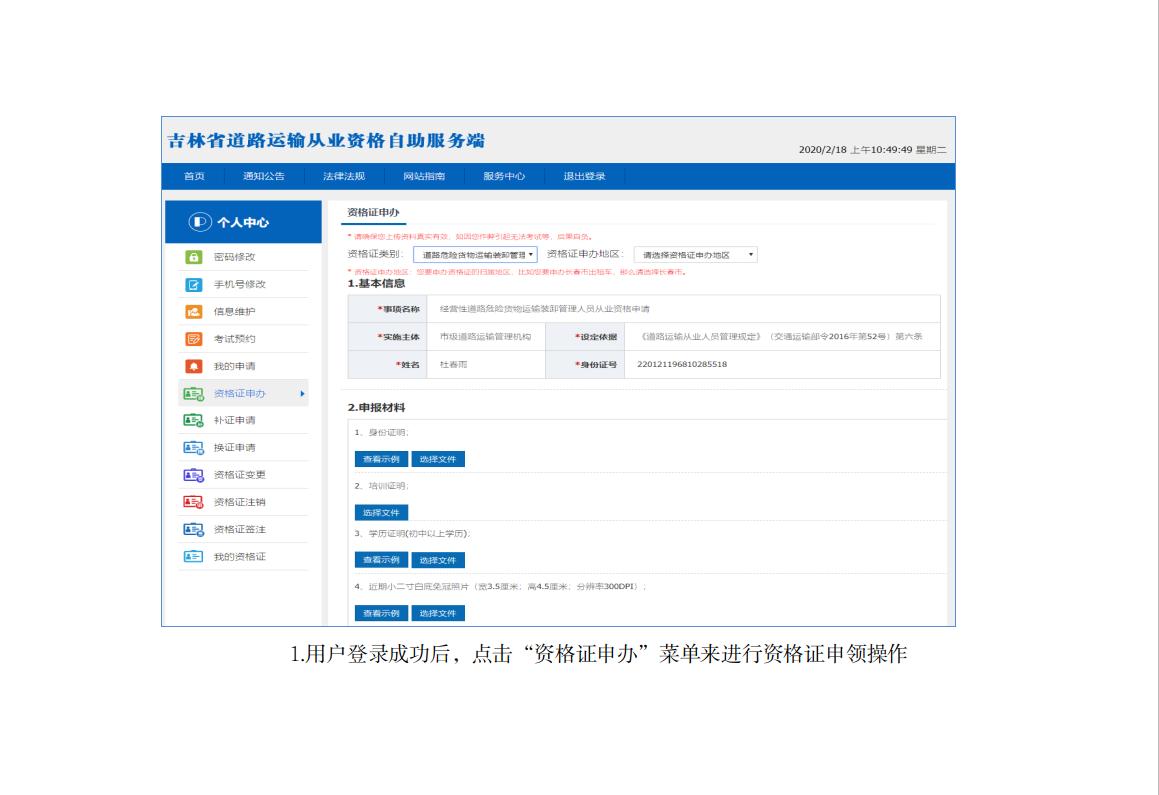Click the site title 吉林省道路运输从业资格自助服务端
This screenshot has height=795, width=1159.
pos(326,140)
